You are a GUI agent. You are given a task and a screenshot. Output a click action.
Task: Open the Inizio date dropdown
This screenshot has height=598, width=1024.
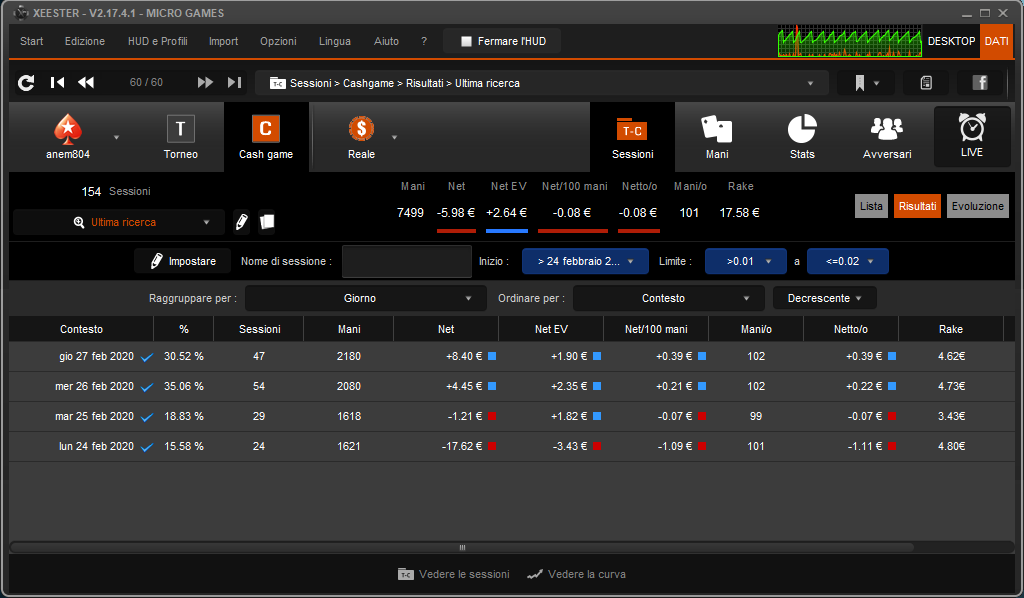point(585,261)
